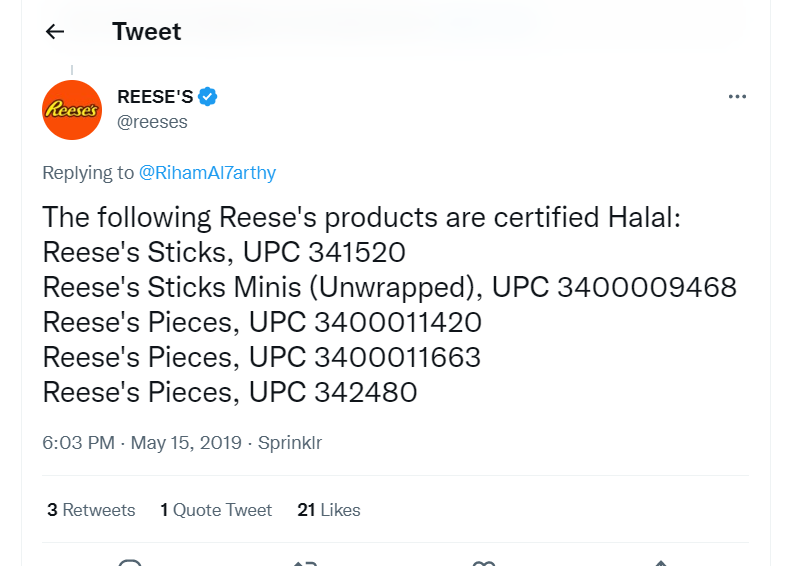The width and height of the screenshot is (792, 566).
Task: Click the blue verified badge
Action: [208, 97]
